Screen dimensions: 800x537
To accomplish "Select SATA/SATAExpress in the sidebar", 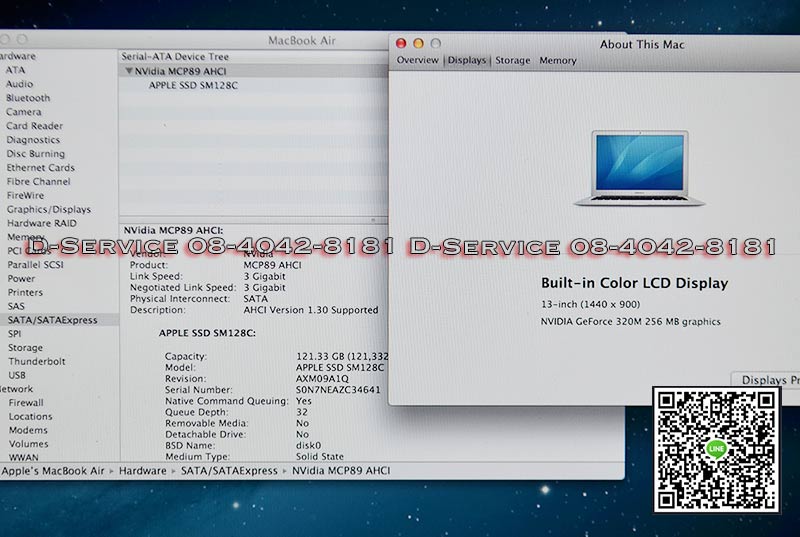I will click(53, 320).
